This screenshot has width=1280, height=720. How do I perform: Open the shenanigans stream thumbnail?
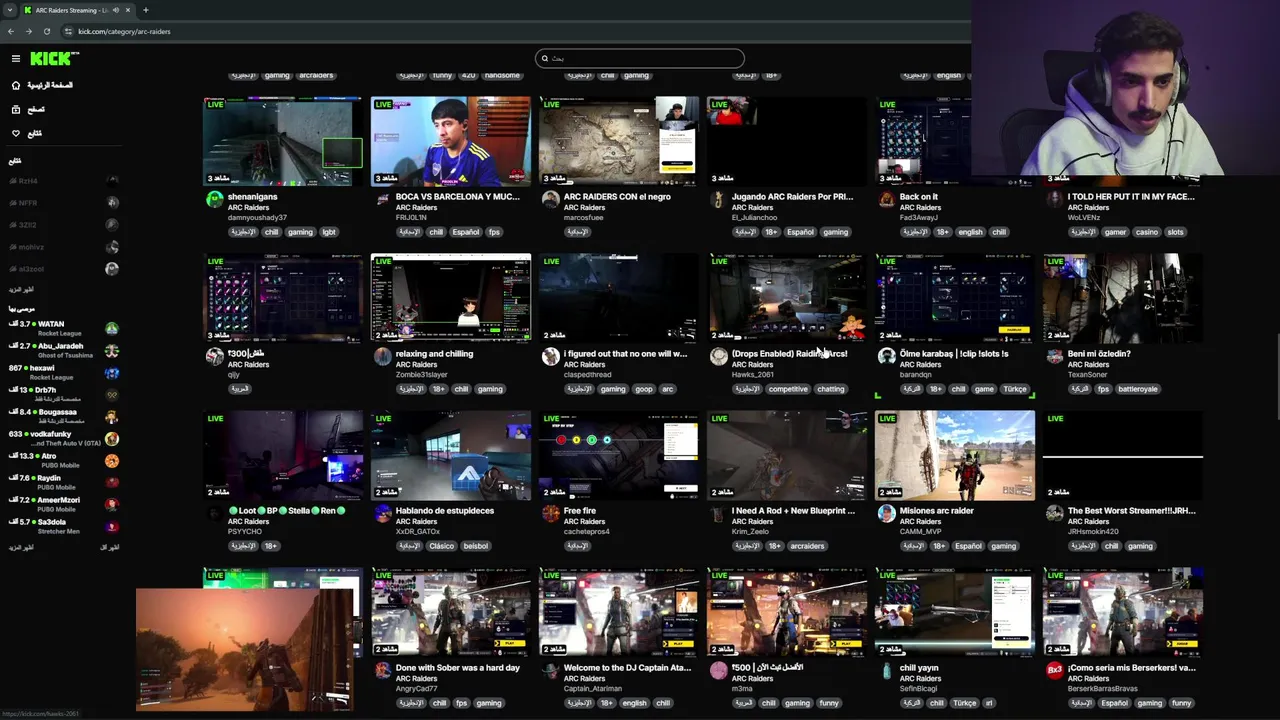coord(283,141)
